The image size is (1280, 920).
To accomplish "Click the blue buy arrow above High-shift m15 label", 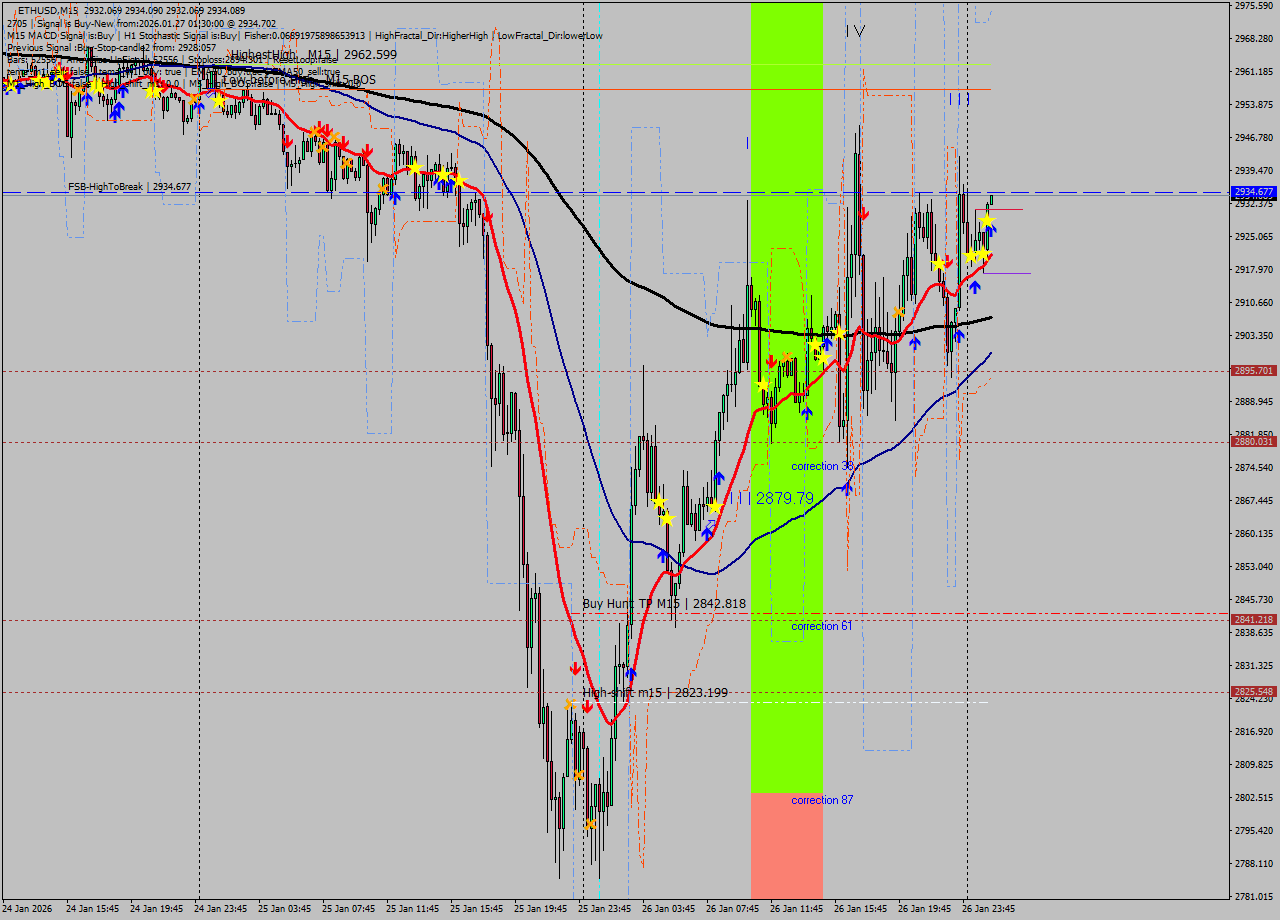I will pyautogui.click(x=631, y=674).
